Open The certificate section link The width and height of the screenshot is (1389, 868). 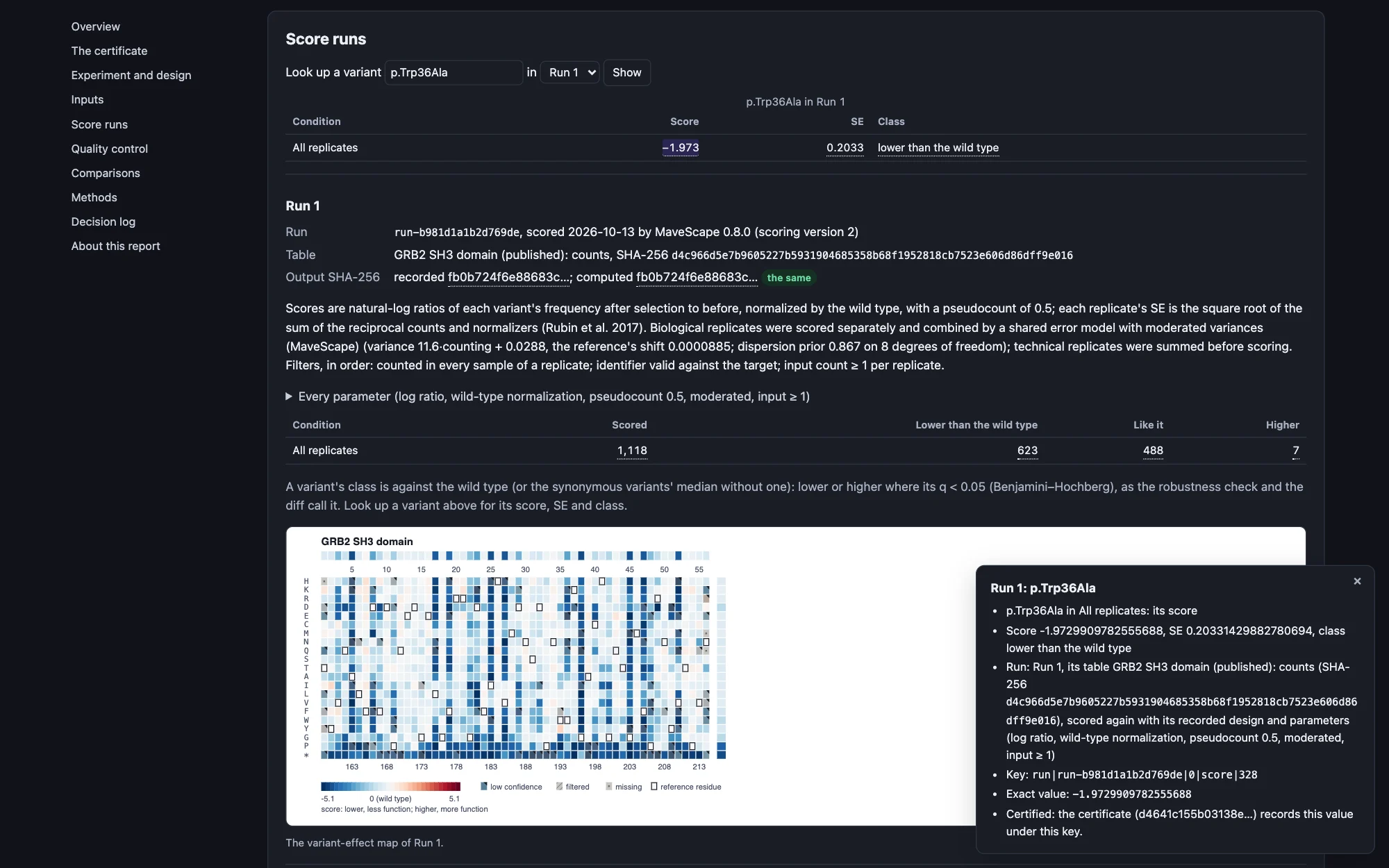click(109, 51)
